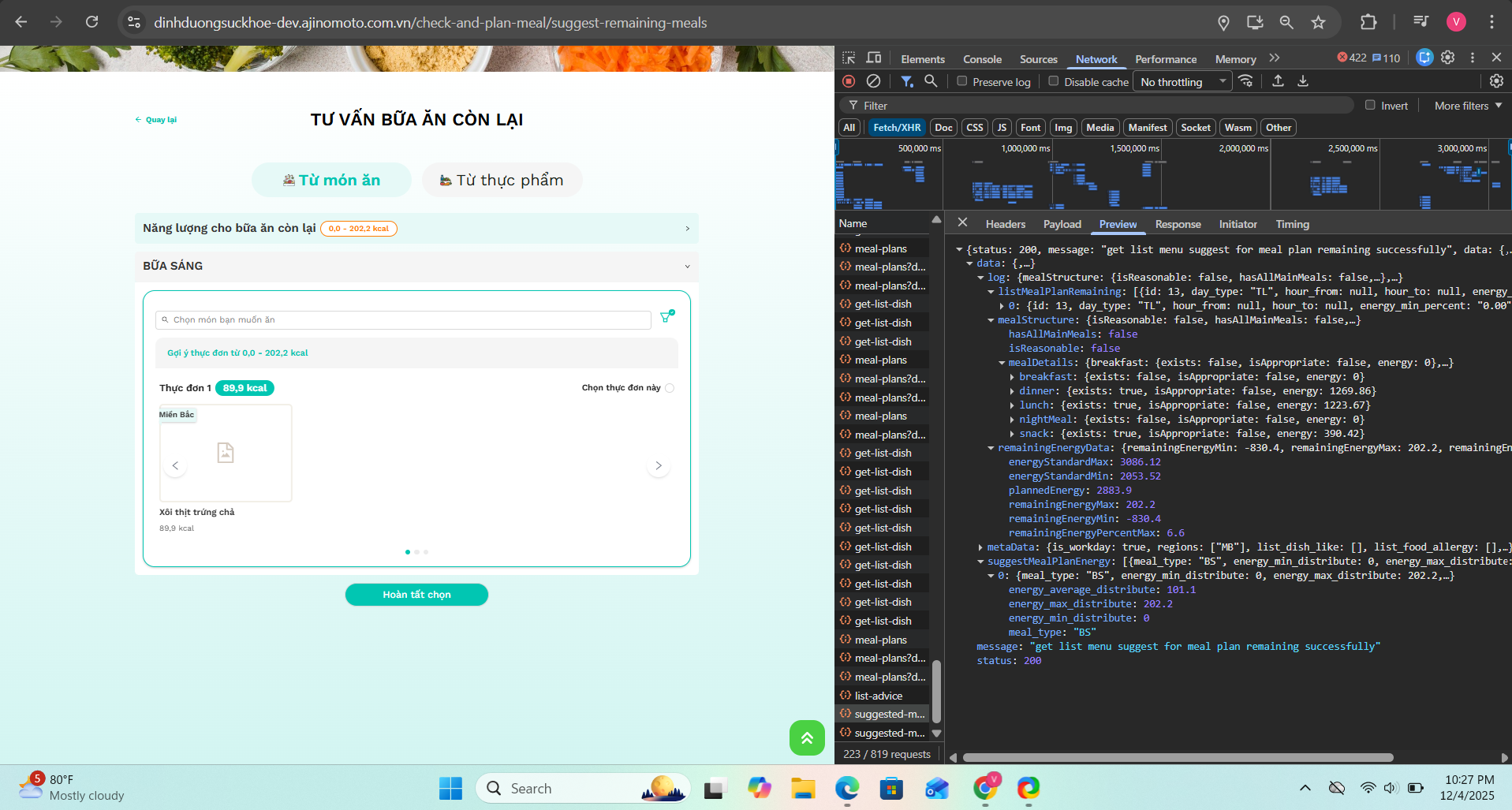Select the 'Từ món ăn' option
Screen dimensions: 1512x810
331,180
